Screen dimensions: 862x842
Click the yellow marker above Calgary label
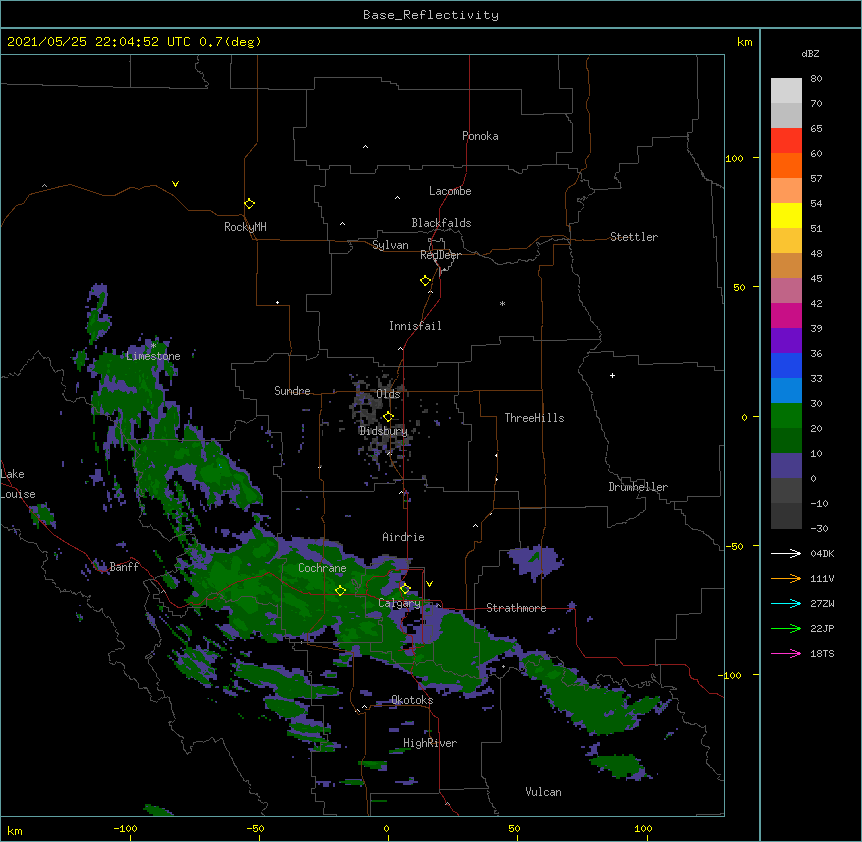pyautogui.click(x=405, y=589)
